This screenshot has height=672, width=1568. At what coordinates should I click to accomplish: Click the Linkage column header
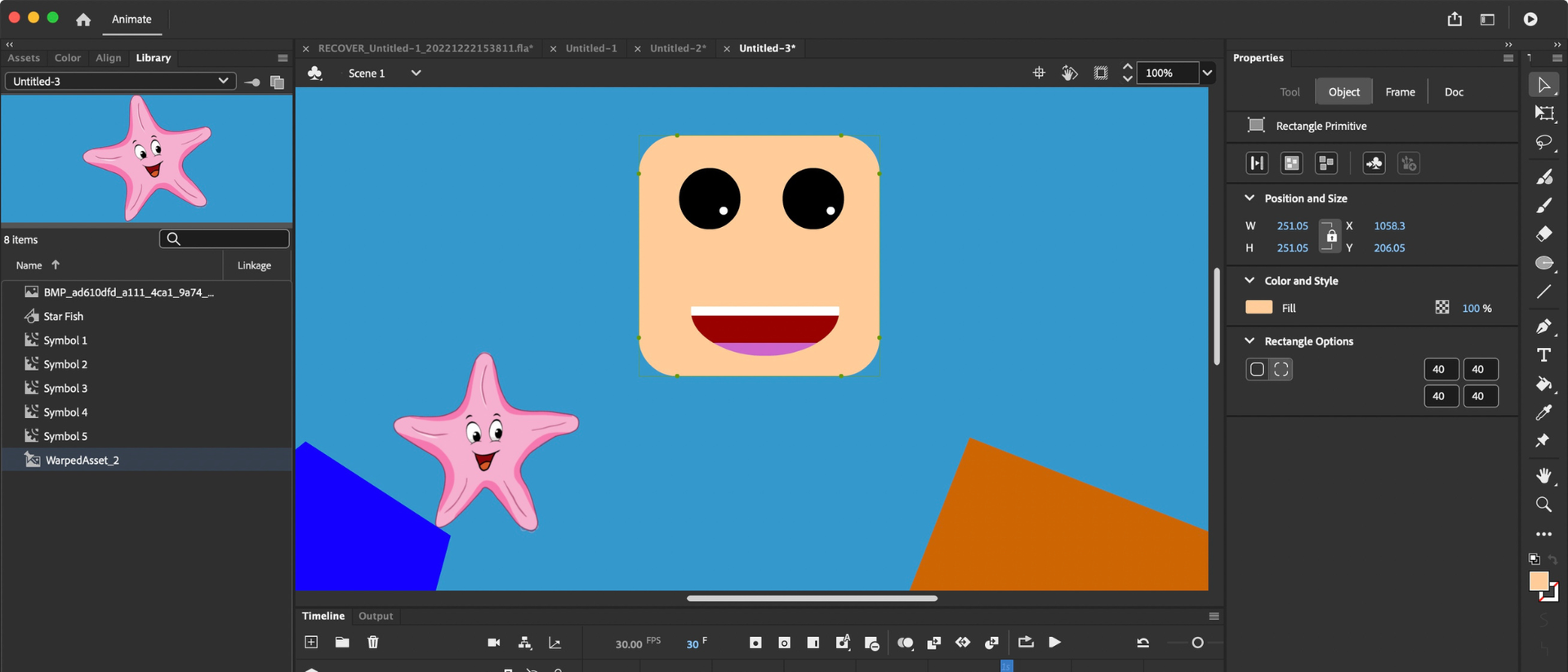(x=254, y=265)
